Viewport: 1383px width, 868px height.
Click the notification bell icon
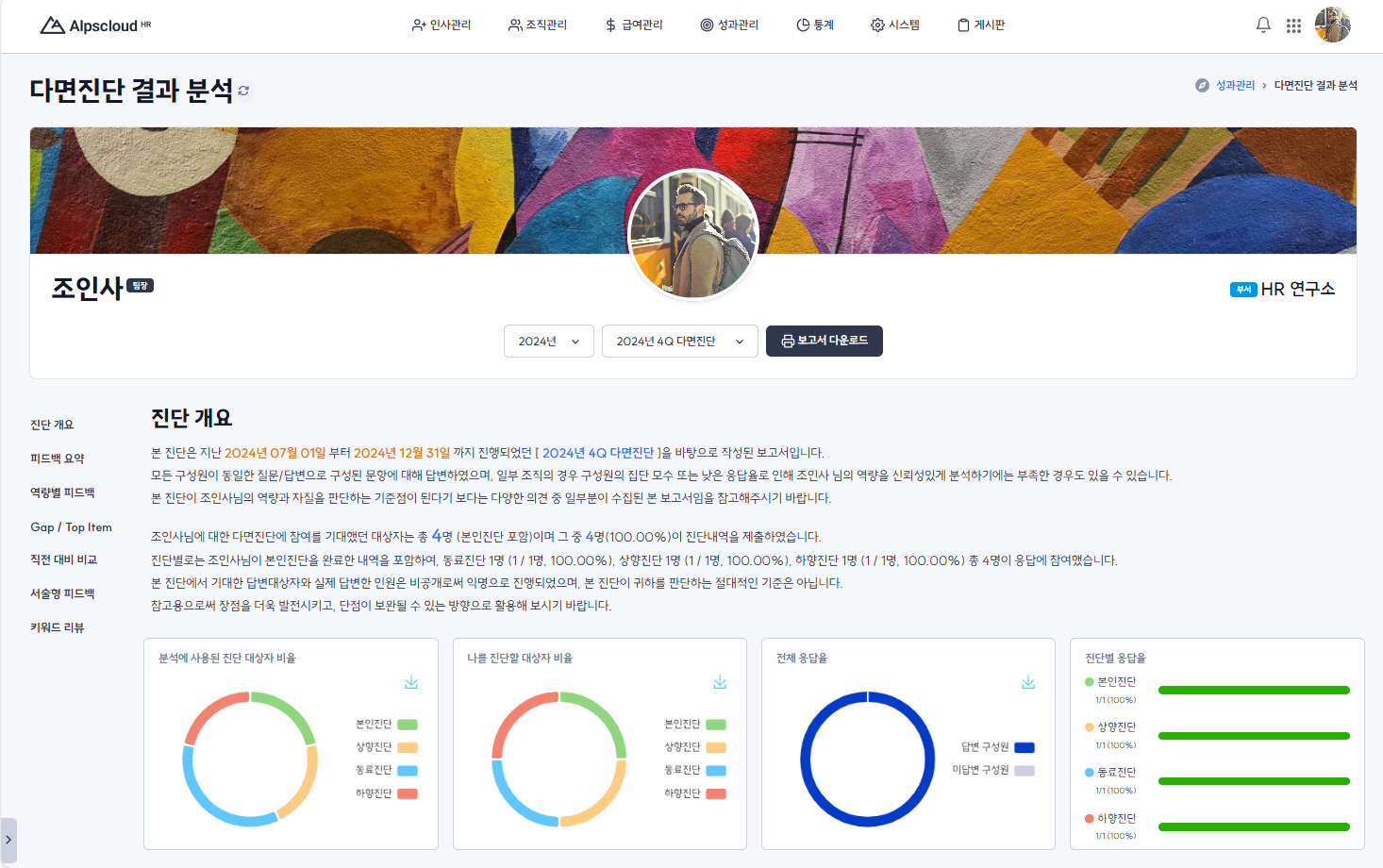(x=1263, y=25)
